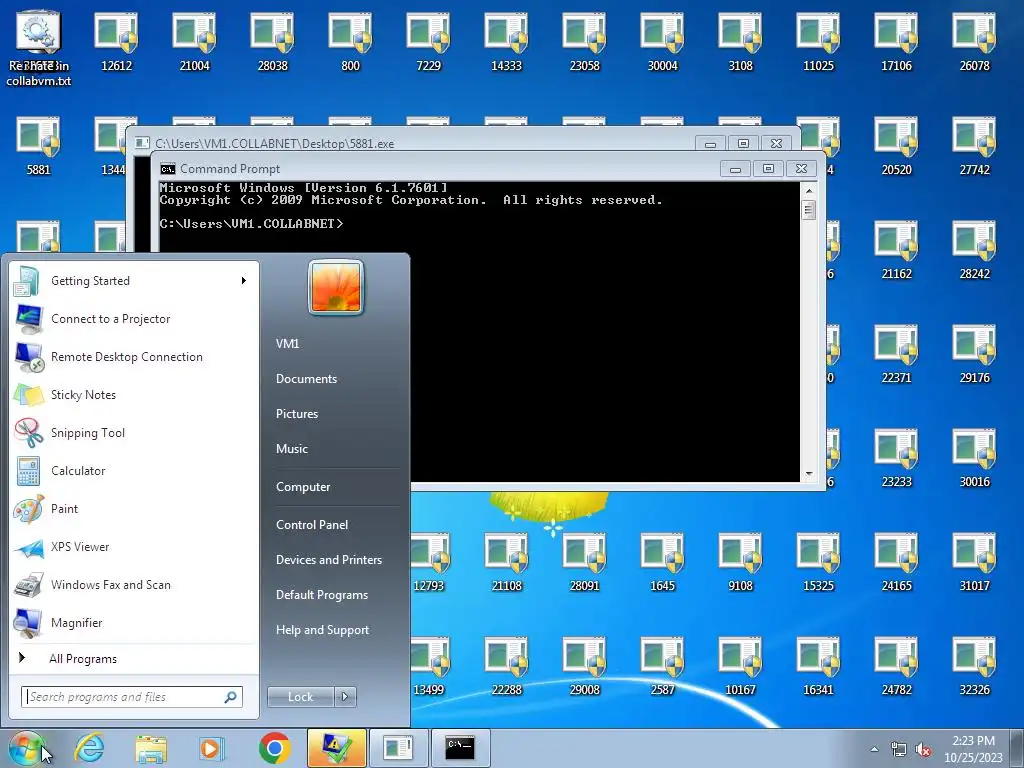Open Google Chrome from the taskbar
This screenshot has height=768, width=1024.
click(274, 748)
